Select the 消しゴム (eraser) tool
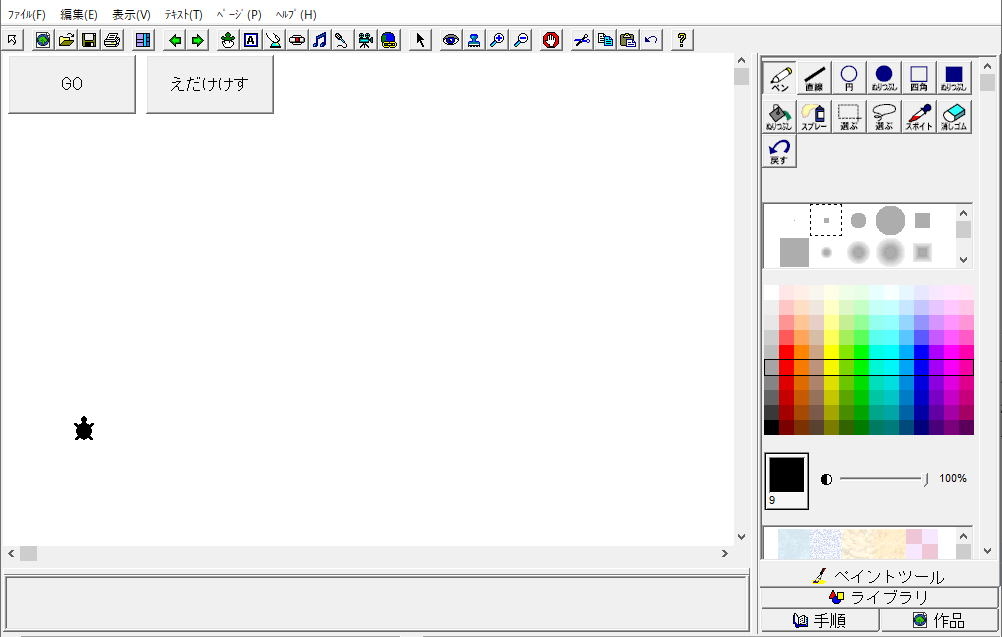This screenshot has width=1002, height=637. coord(954,118)
